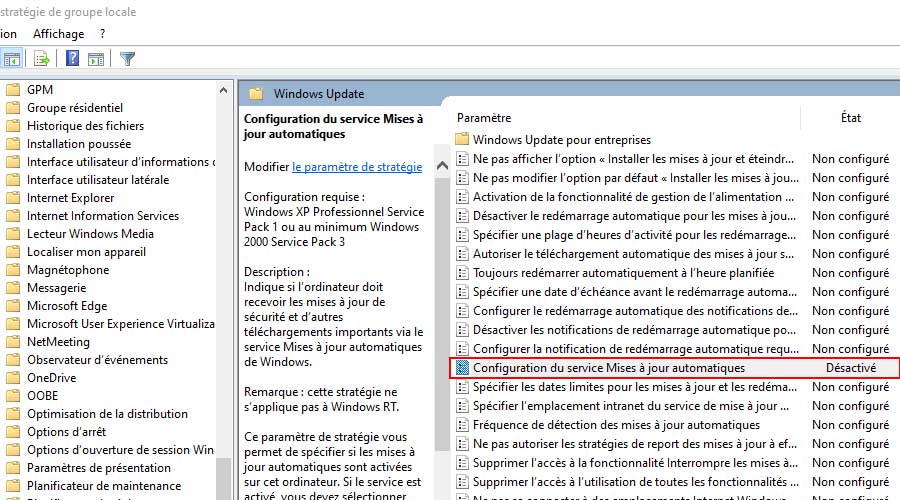The width and height of the screenshot is (900, 500).
Task: Select the Options d'arrêt folder
Action: (x=66, y=432)
